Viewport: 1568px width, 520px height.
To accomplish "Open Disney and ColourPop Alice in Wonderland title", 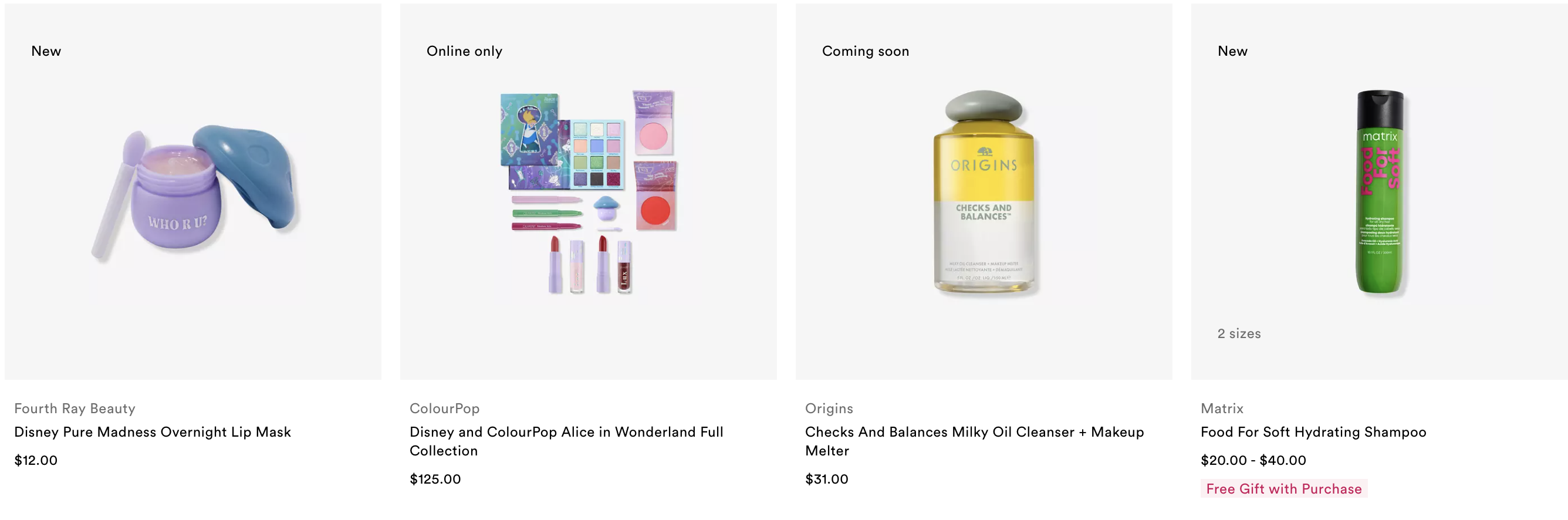I will point(566,441).
